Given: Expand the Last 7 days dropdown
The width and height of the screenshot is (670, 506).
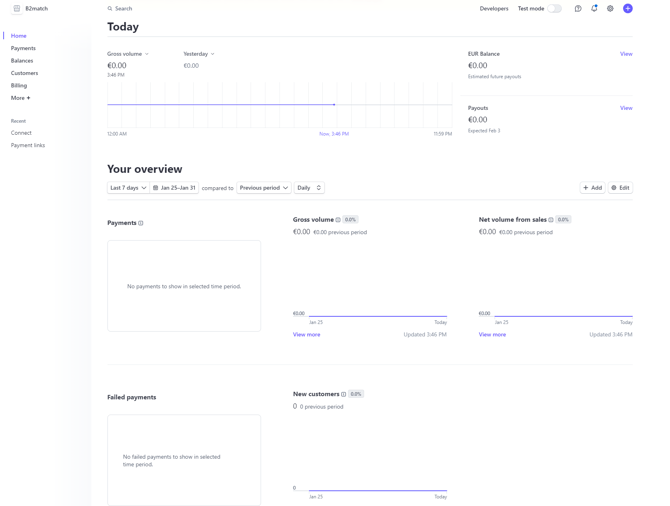Looking at the screenshot, I should tap(128, 188).
